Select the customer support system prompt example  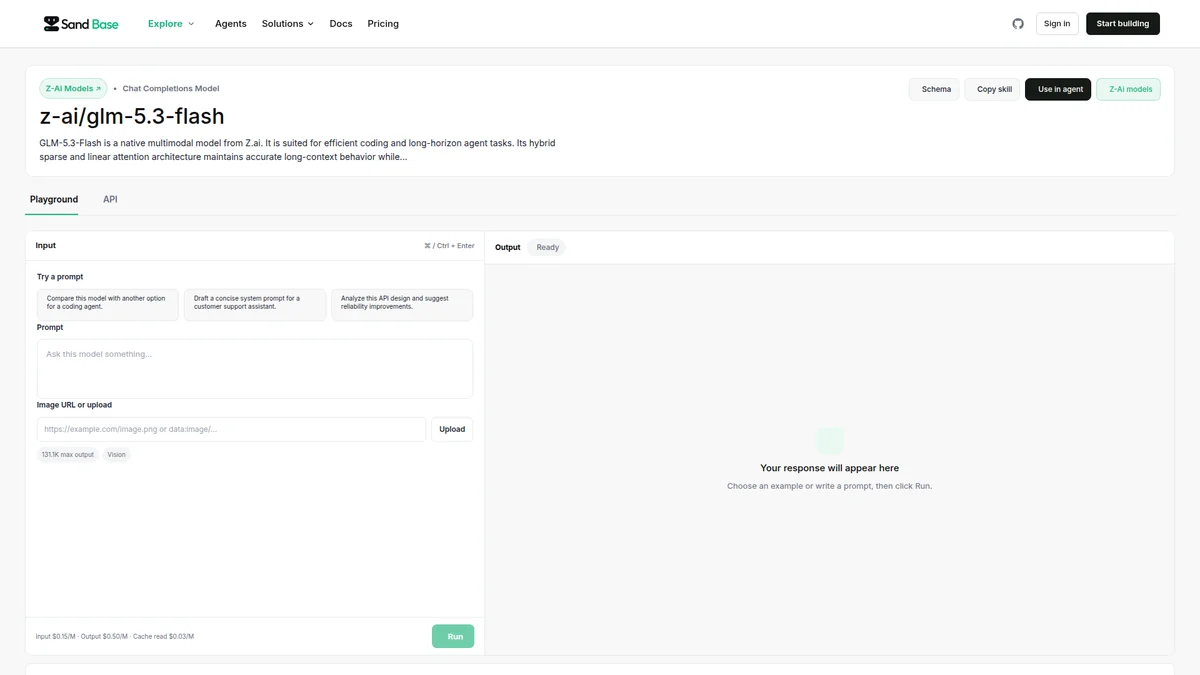pos(255,305)
